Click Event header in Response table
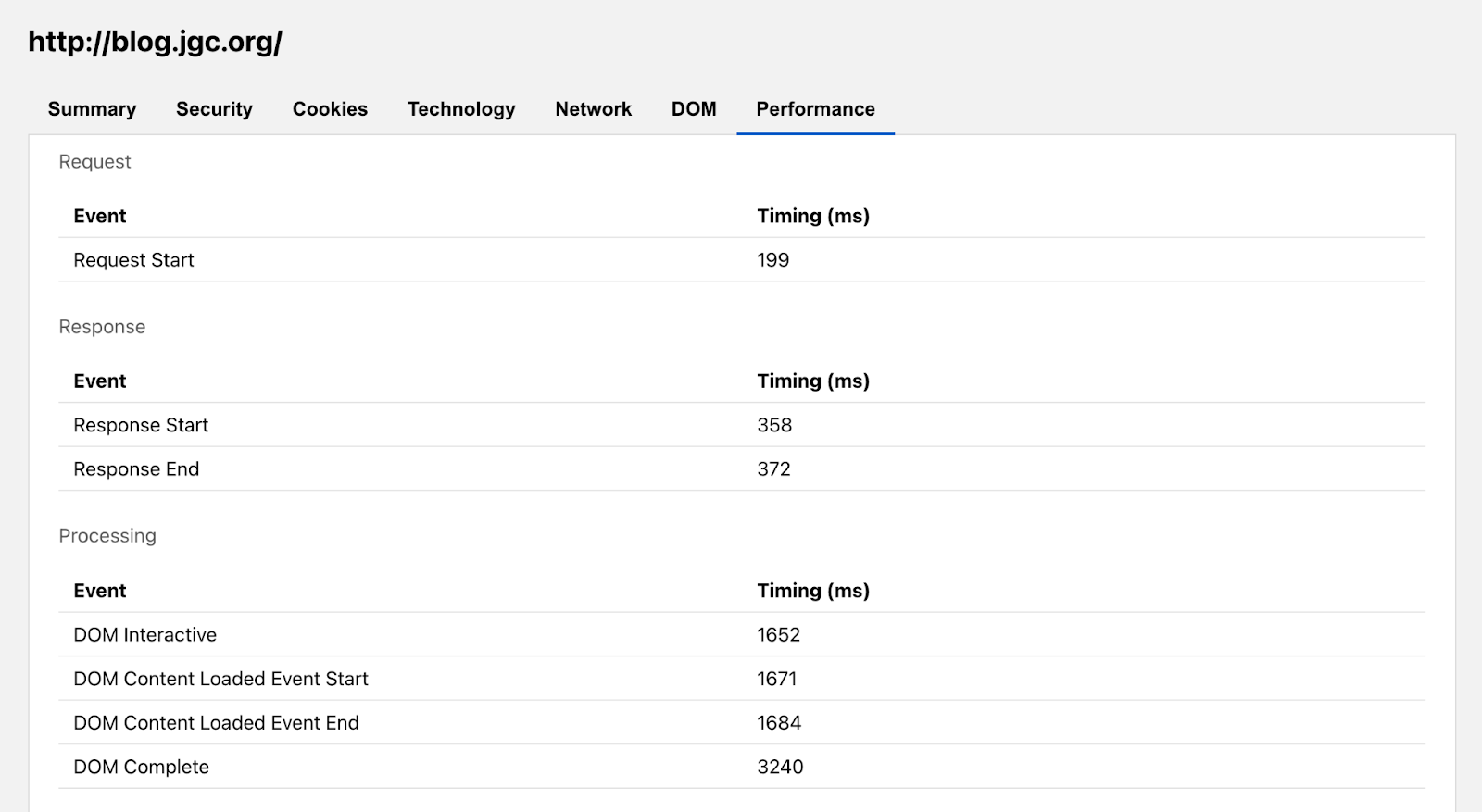The width and height of the screenshot is (1482, 812). pos(99,381)
